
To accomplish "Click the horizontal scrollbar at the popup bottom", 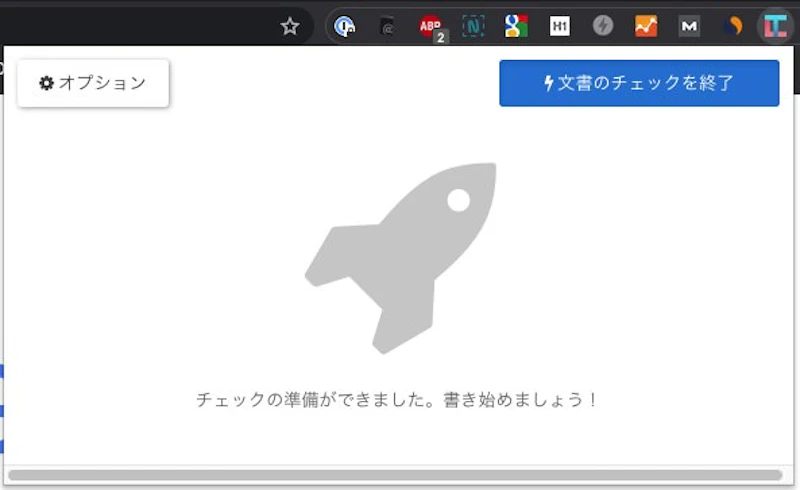I will click(x=395, y=475).
